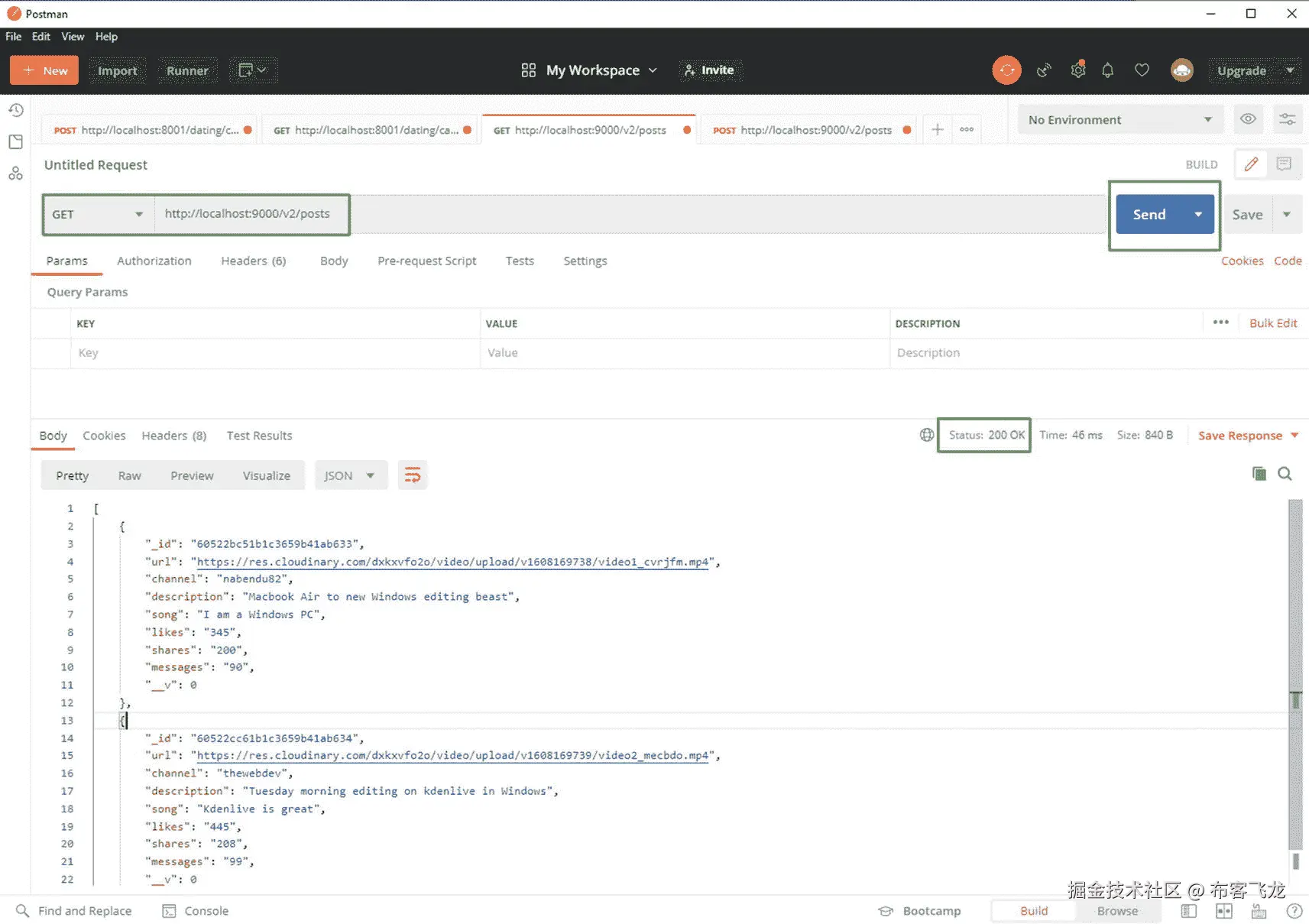Viewport: 1309px width, 924px height.
Task: Open the Find and Replace tool
Action: pos(74,911)
